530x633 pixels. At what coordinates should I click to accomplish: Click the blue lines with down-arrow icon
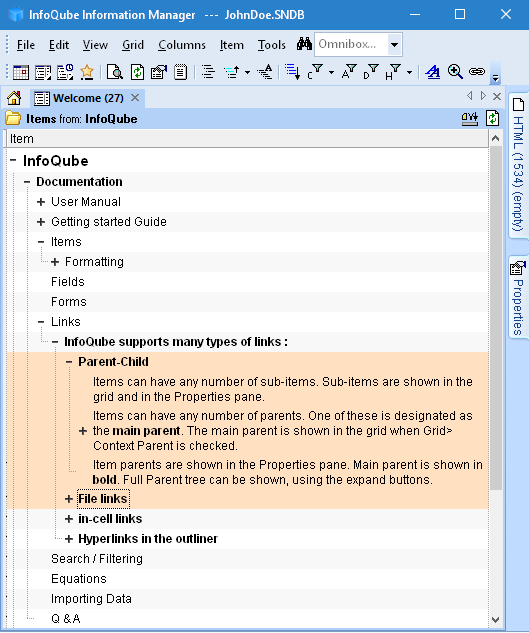point(292,72)
